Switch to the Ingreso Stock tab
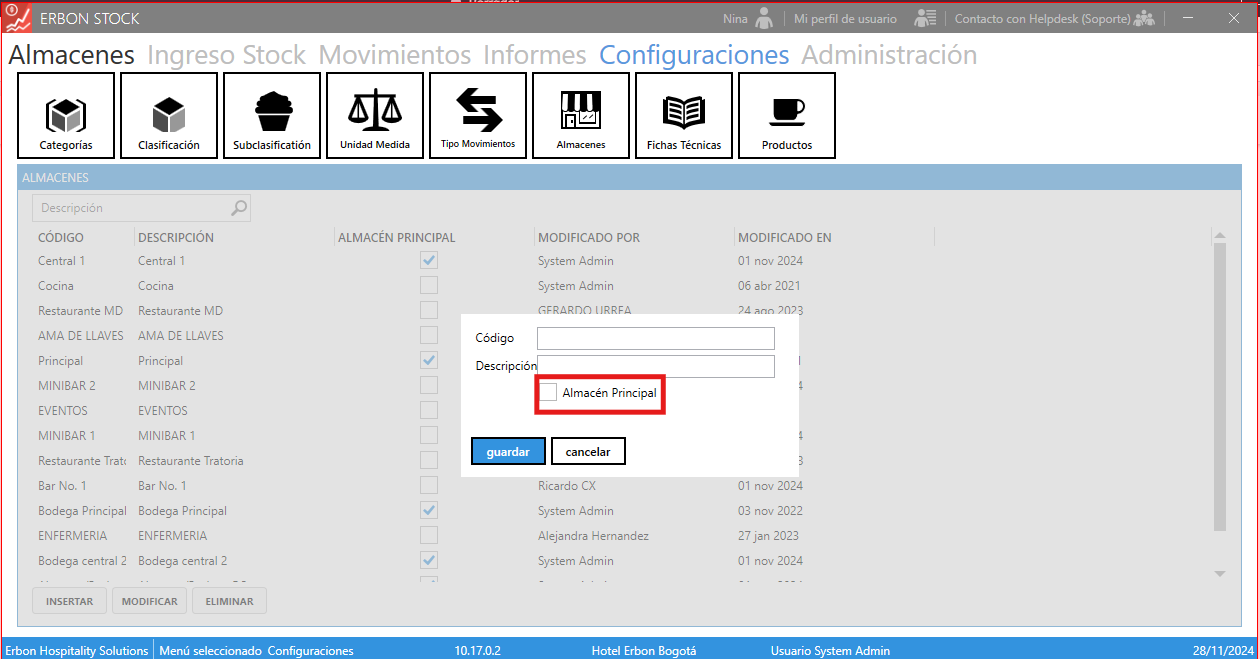The width and height of the screenshot is (1260, 659). click(226, 55)
